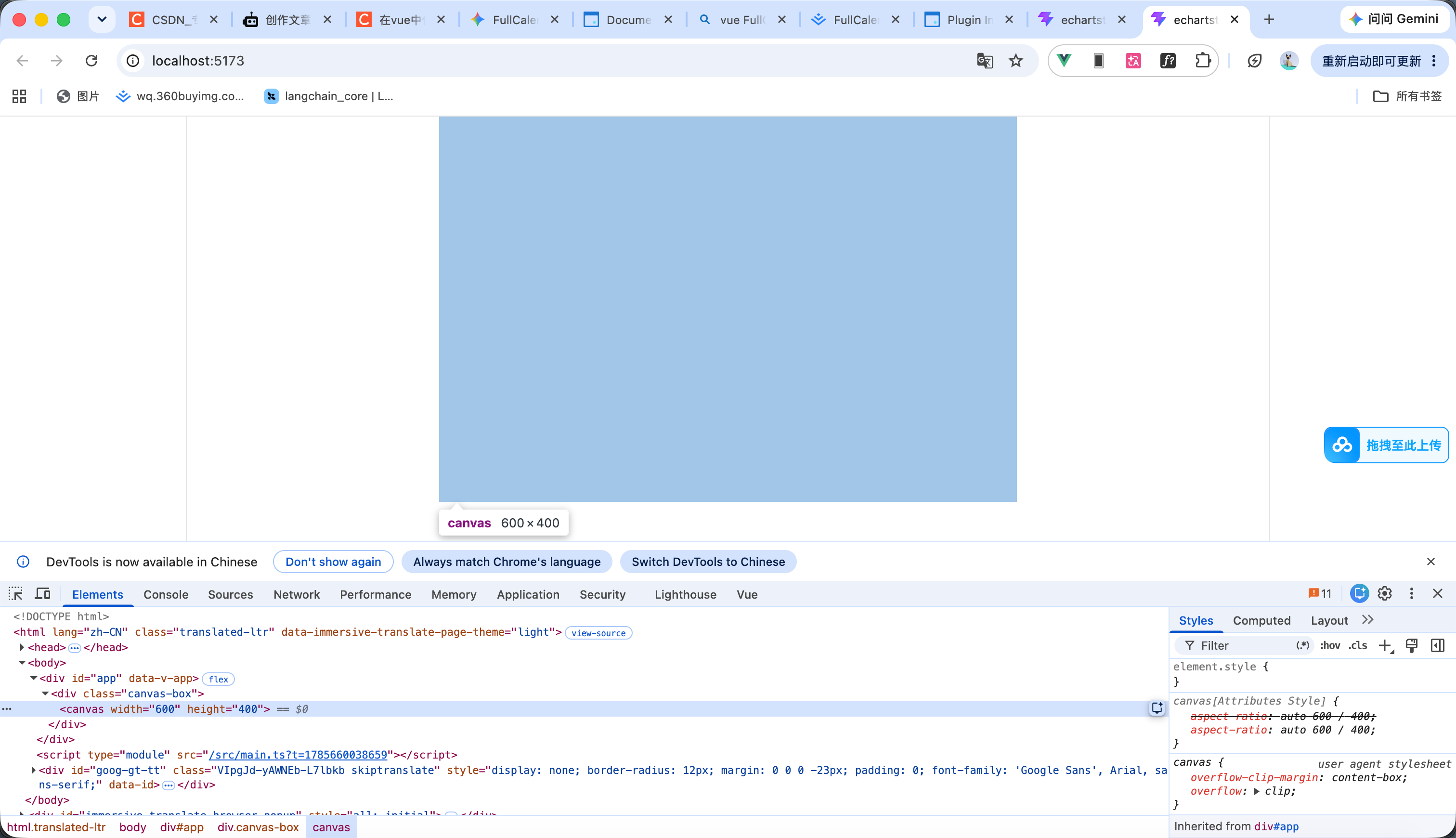The width and height of the screenshot is (1456, 838).
Task: Open the Performance tab
Action: (x=376, y=594)
